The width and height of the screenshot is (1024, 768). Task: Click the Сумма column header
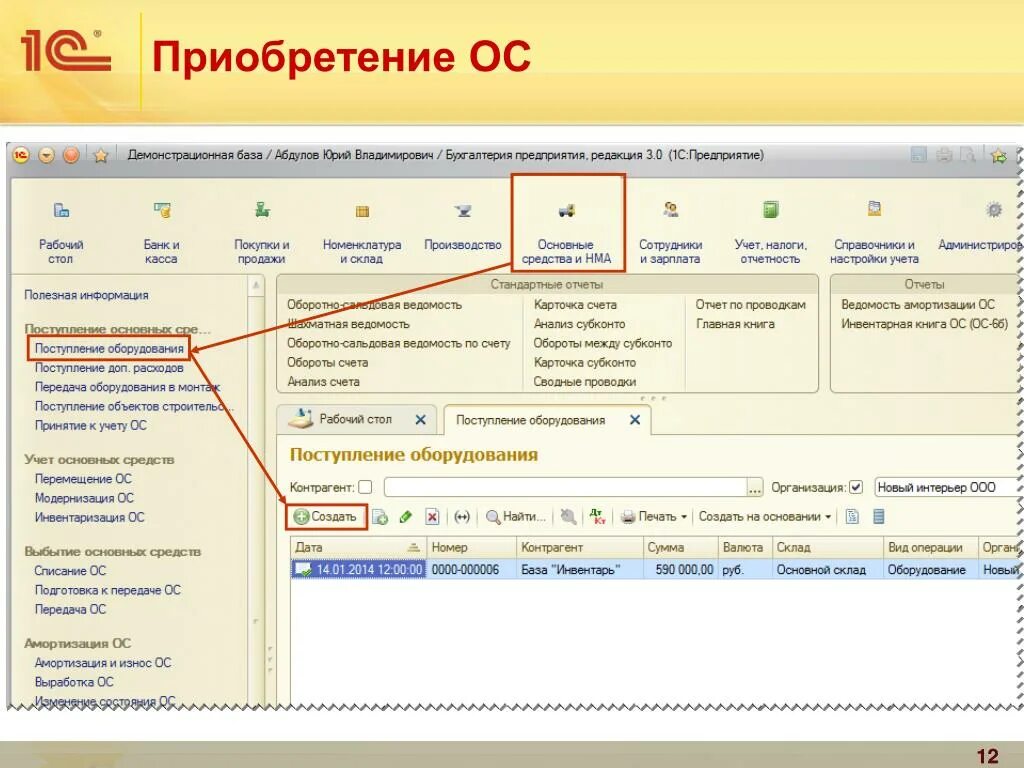click(680, 547)
